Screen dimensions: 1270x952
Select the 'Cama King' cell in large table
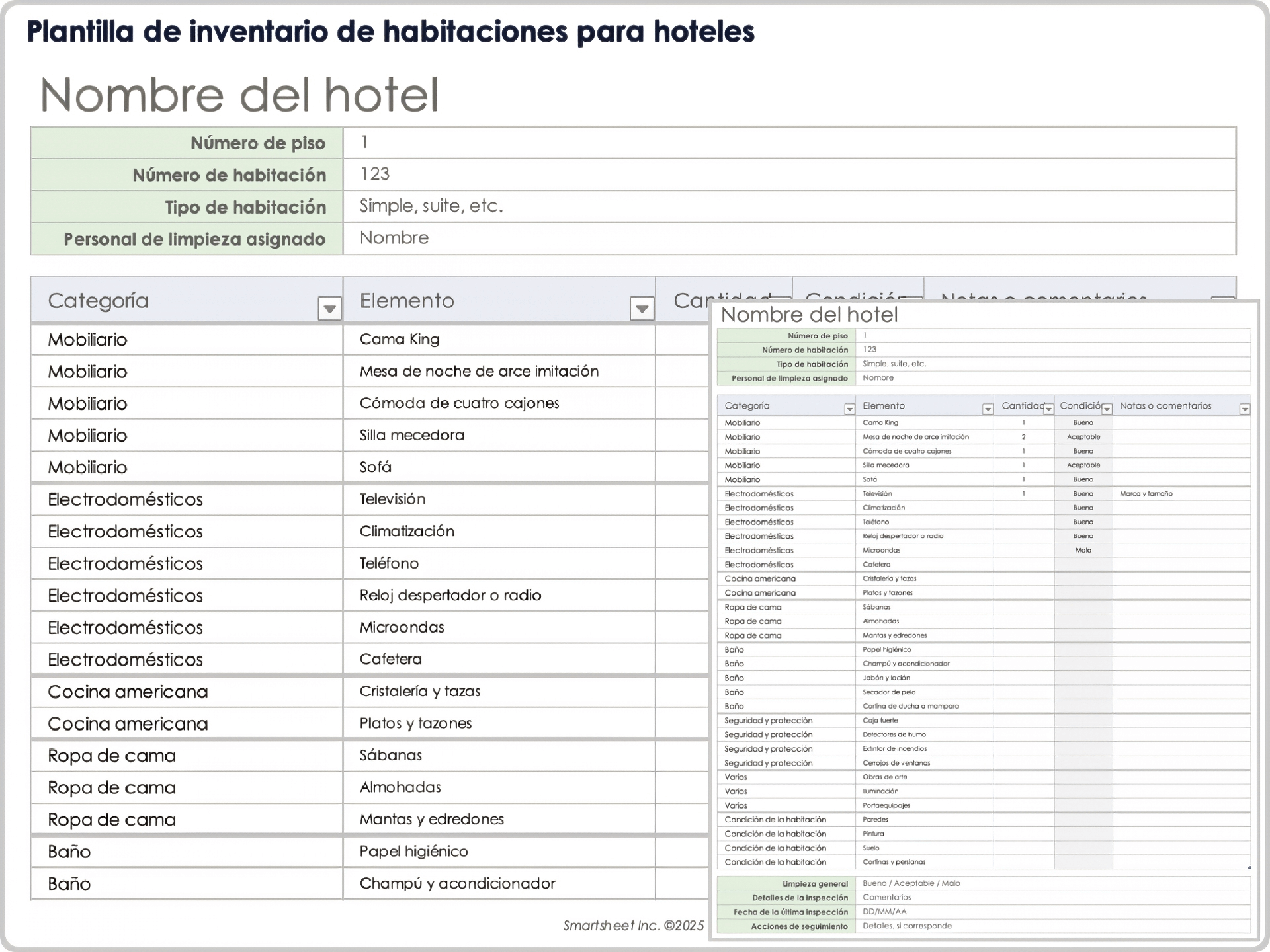pyautogui.click(x=499, y=339)
